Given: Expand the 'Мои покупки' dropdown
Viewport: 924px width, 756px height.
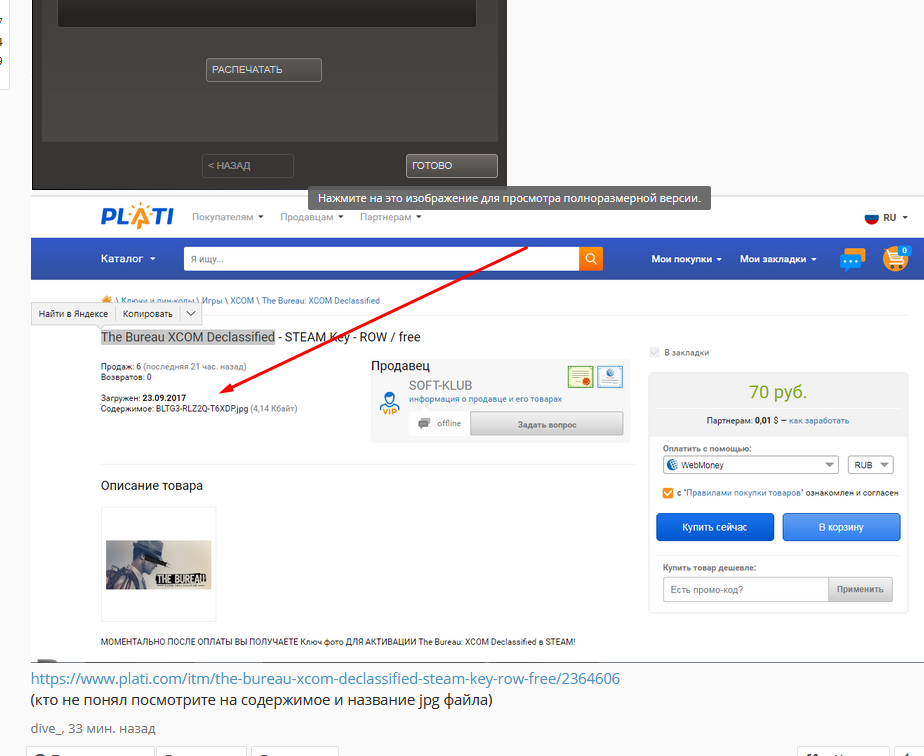Looking at the screenshot, I should point(687,259).
